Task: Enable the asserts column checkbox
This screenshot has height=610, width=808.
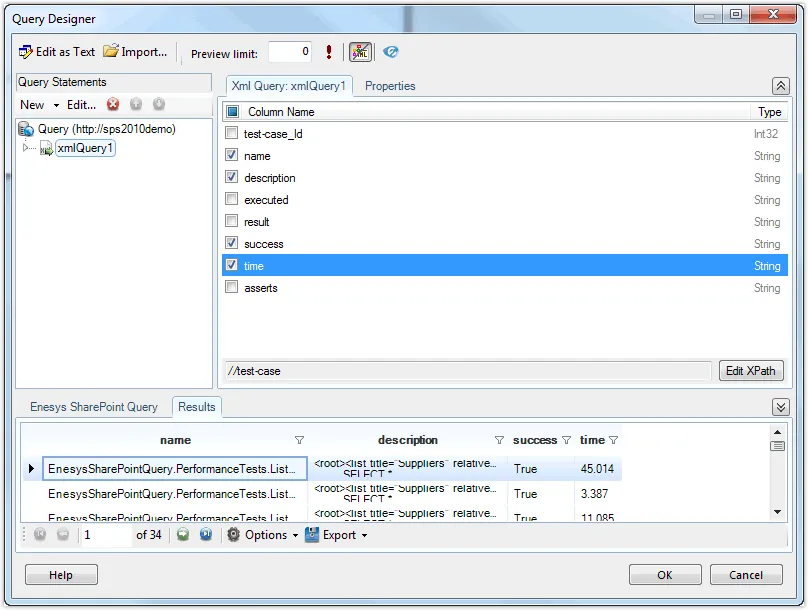Action: coord(232,288)
